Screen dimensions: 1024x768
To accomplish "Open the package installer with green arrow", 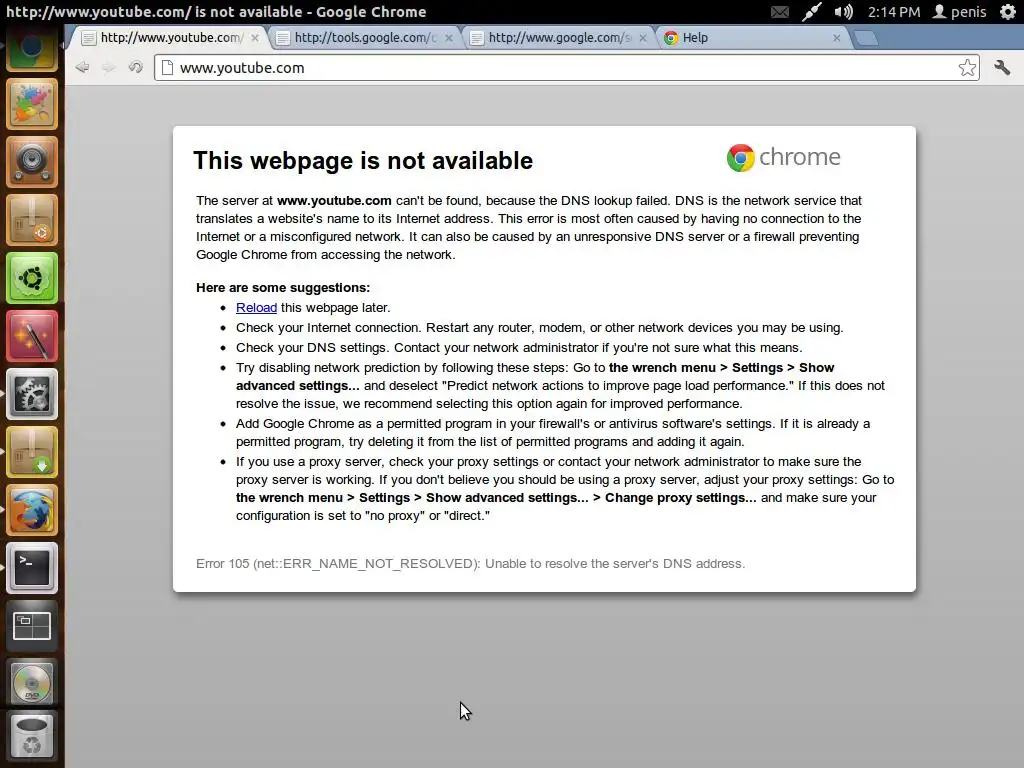I will [32, 452].
